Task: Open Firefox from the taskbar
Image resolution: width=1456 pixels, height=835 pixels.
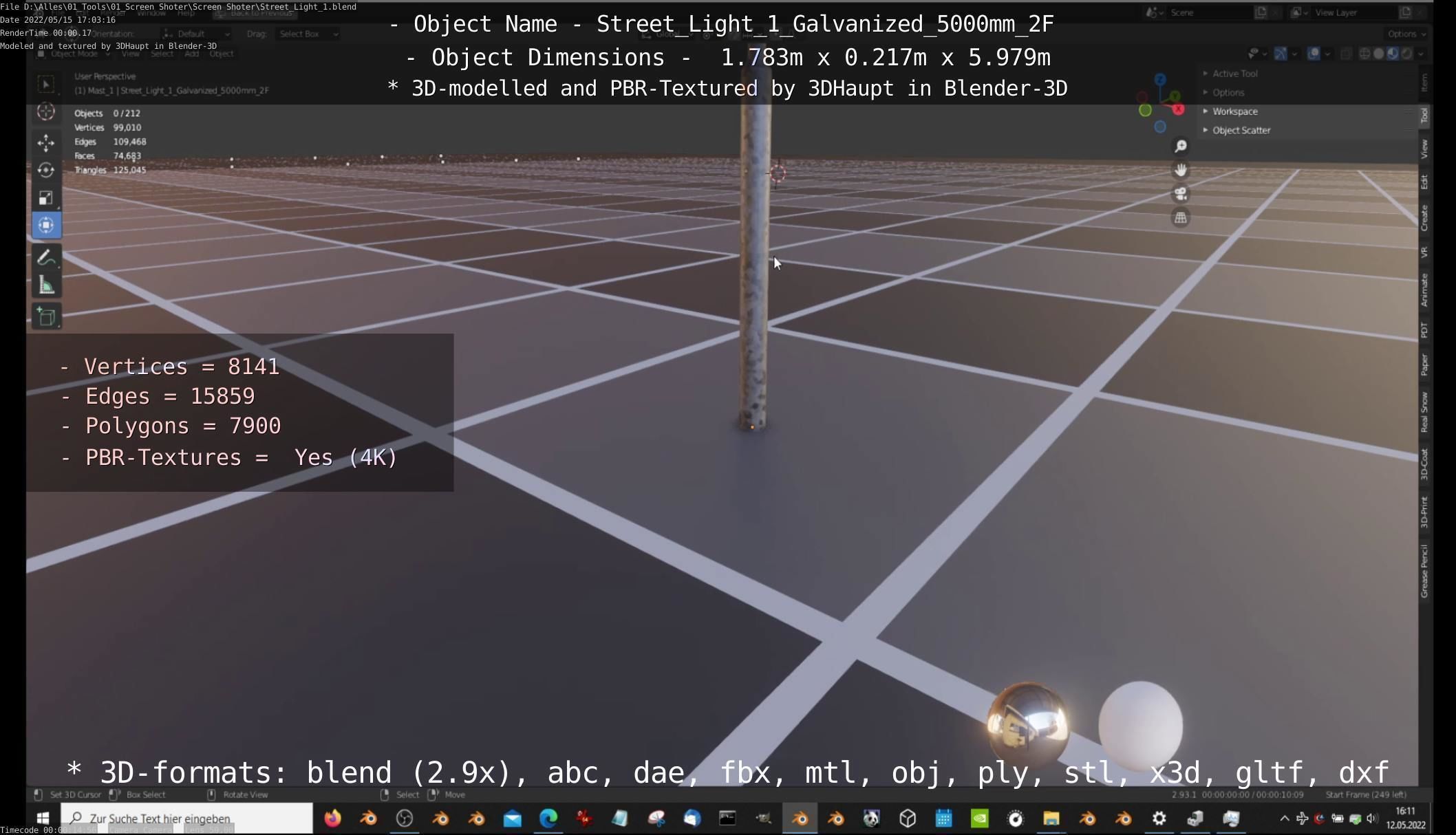Action: [x=333, y=818]
